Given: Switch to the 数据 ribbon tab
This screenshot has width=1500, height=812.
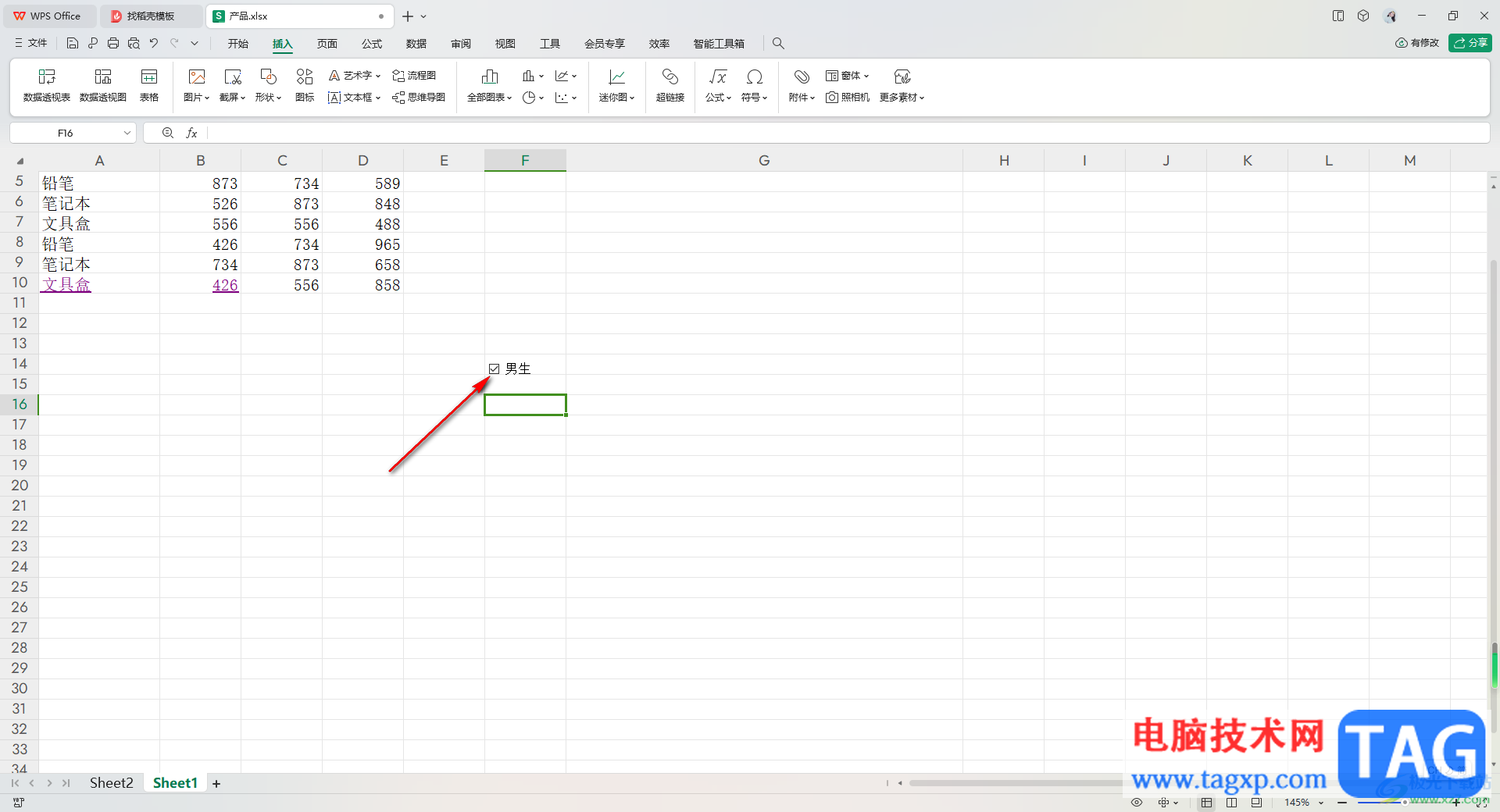Looking at the screenshot, I should [x=416, y=44].
